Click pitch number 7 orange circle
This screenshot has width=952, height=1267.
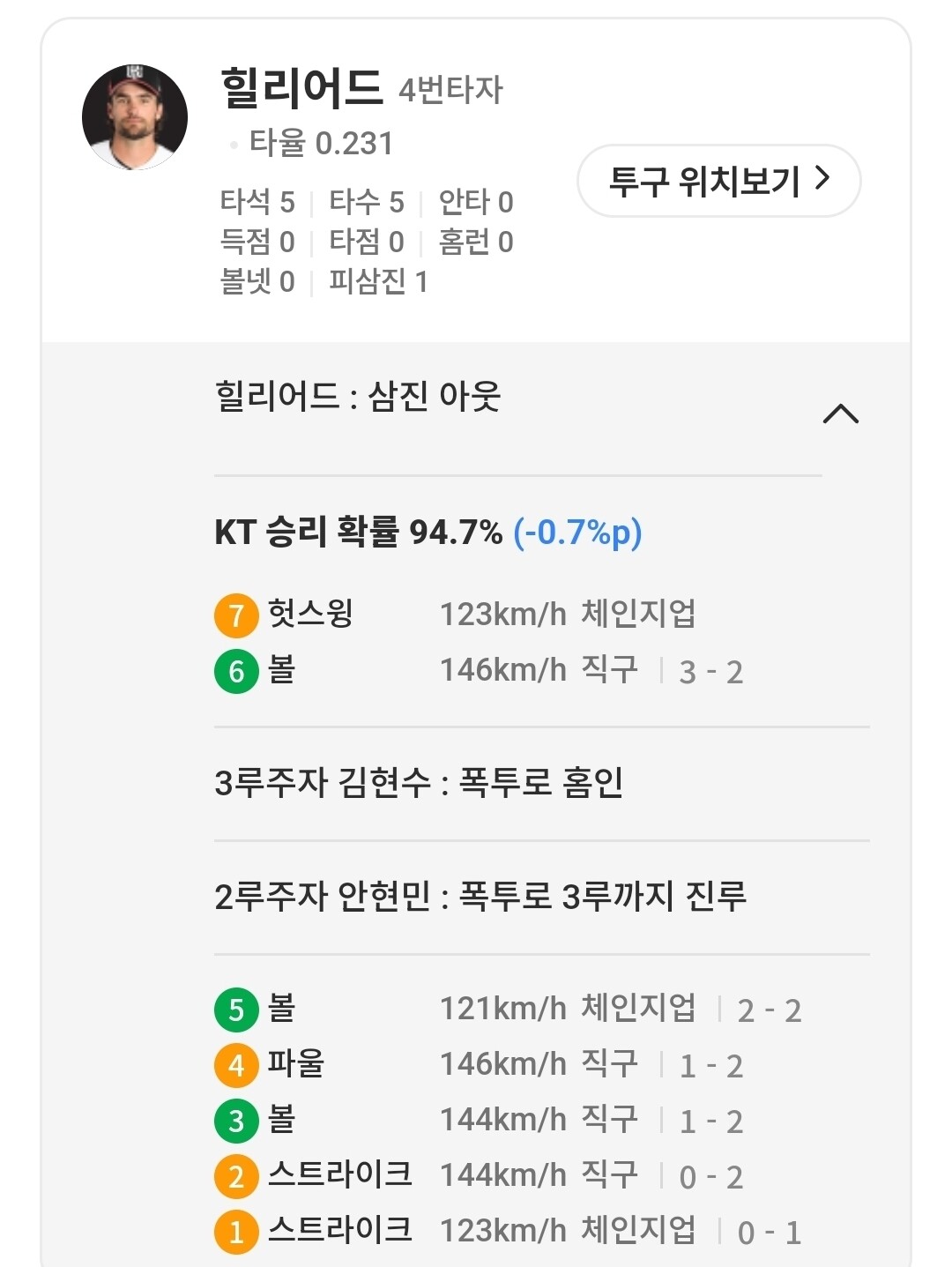(x=236, y=615)
